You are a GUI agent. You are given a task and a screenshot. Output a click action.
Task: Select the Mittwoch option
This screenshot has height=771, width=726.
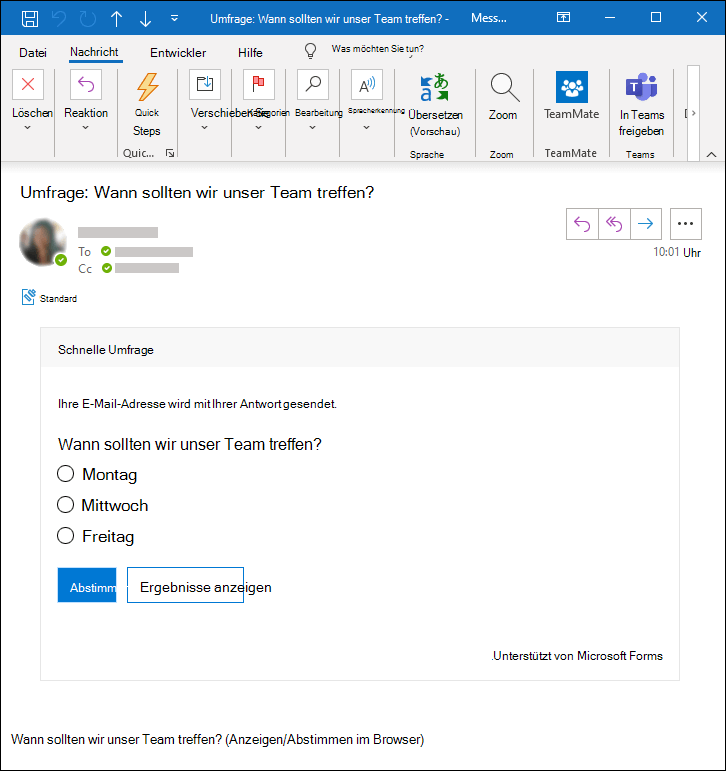coord(65,505)
